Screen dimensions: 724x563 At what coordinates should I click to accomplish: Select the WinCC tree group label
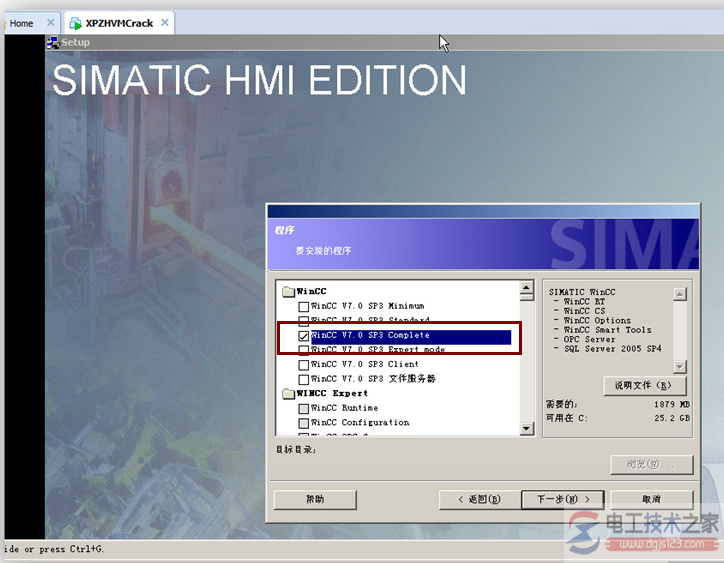pyautogui.click(x=311, y=291)
